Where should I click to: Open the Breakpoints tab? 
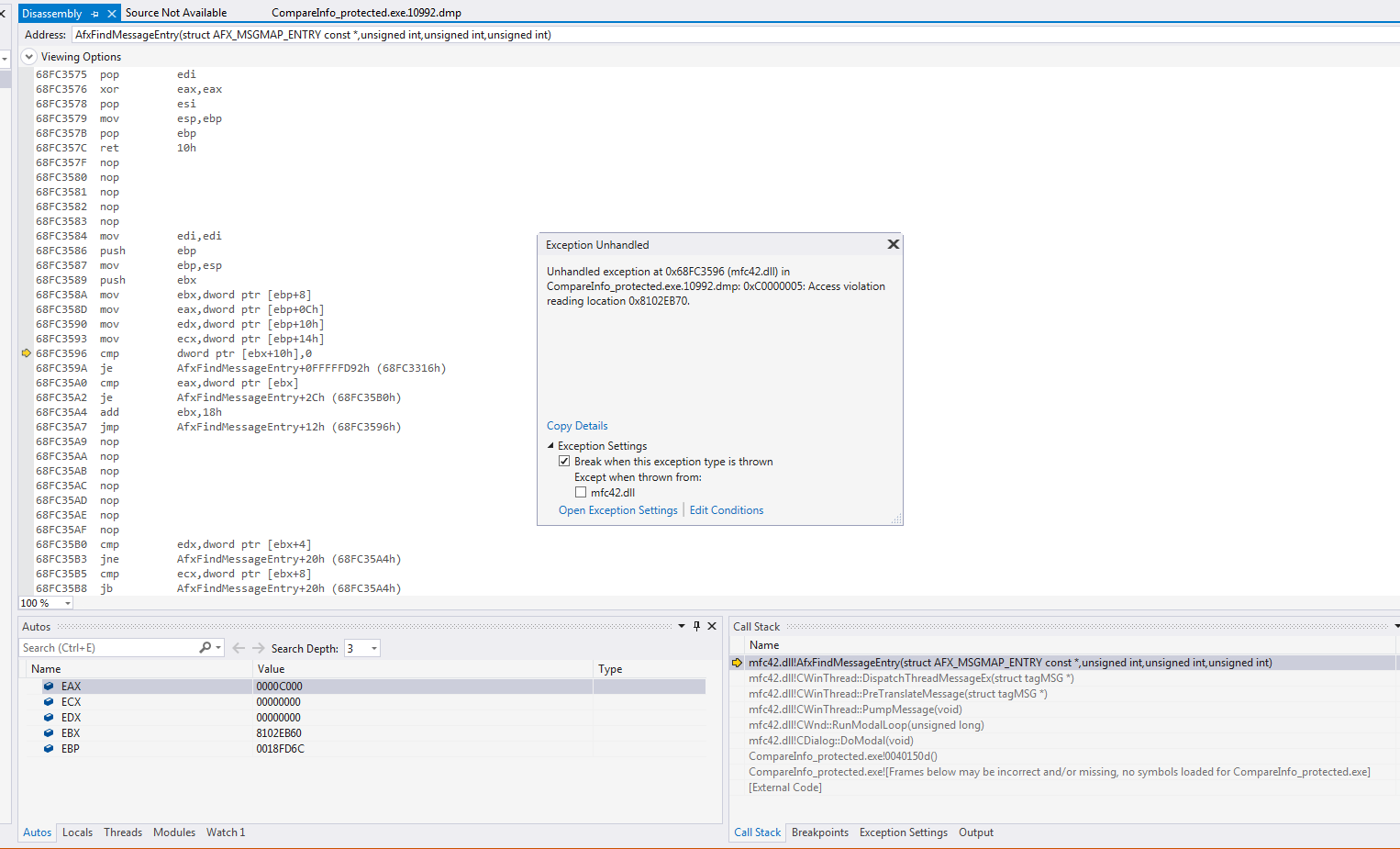pyautogui.click(x=820, y=832)
